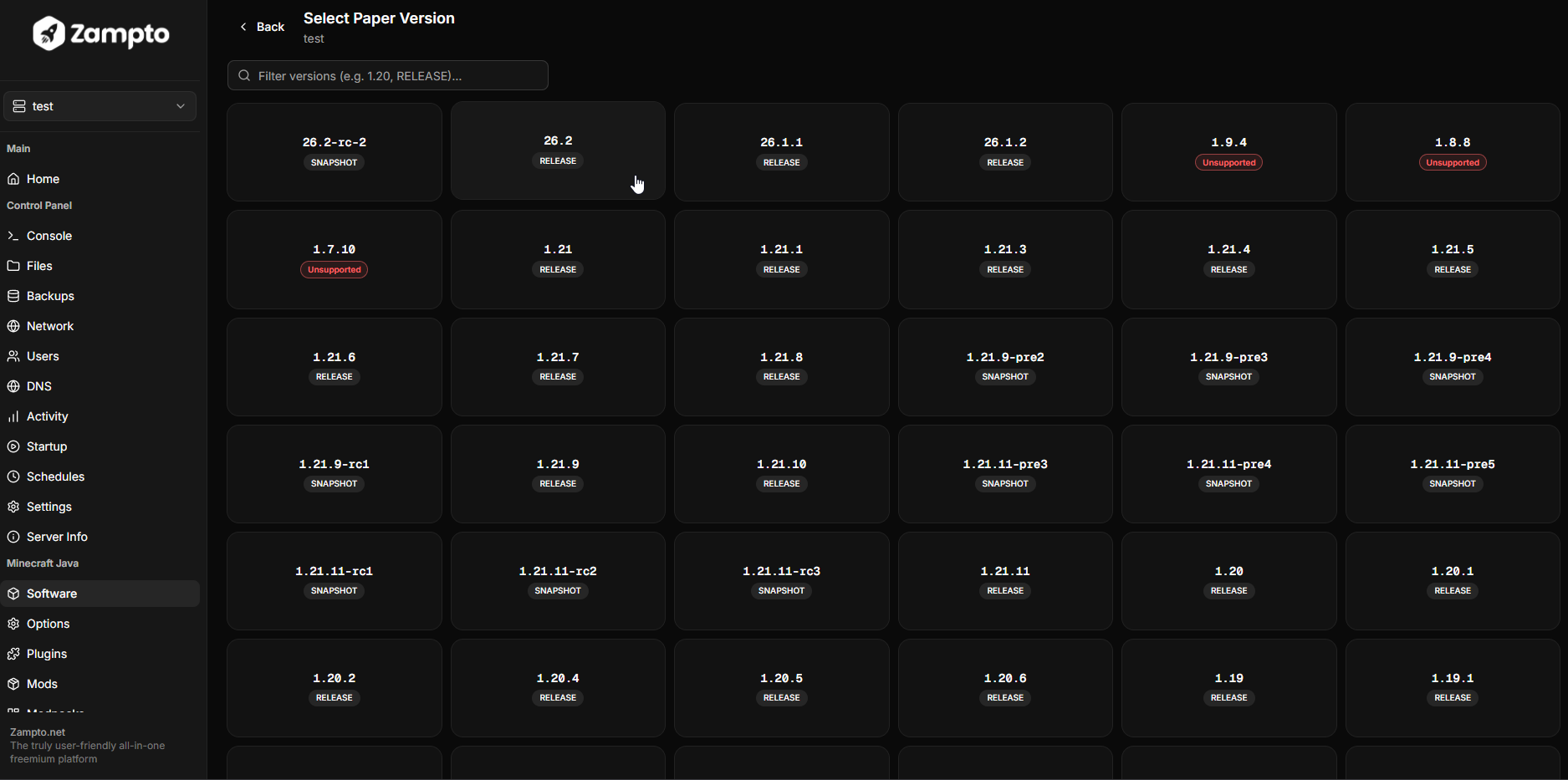Viewport: 1568px width, 780px height.
Task: Click the RELEASE badge under 26.1.2
Action: pyautogui.click(x=1005, y=162)
